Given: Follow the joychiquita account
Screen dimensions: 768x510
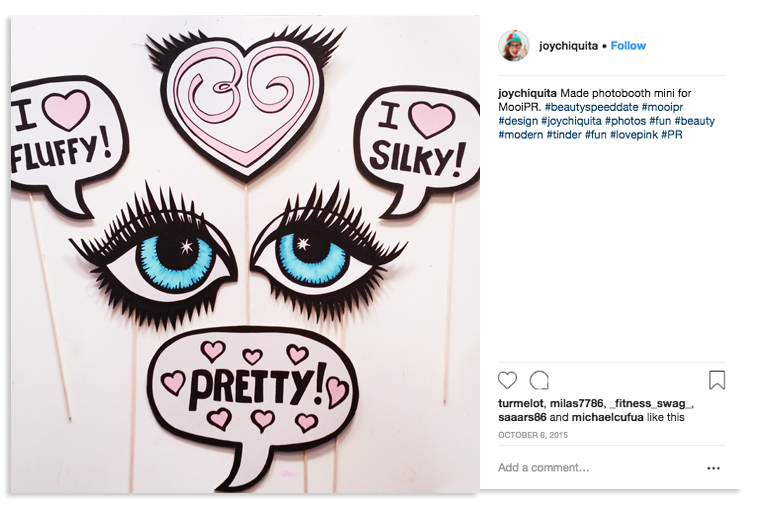Looking at the screenshot, I should pyautogui.click(x=628, y=46).
